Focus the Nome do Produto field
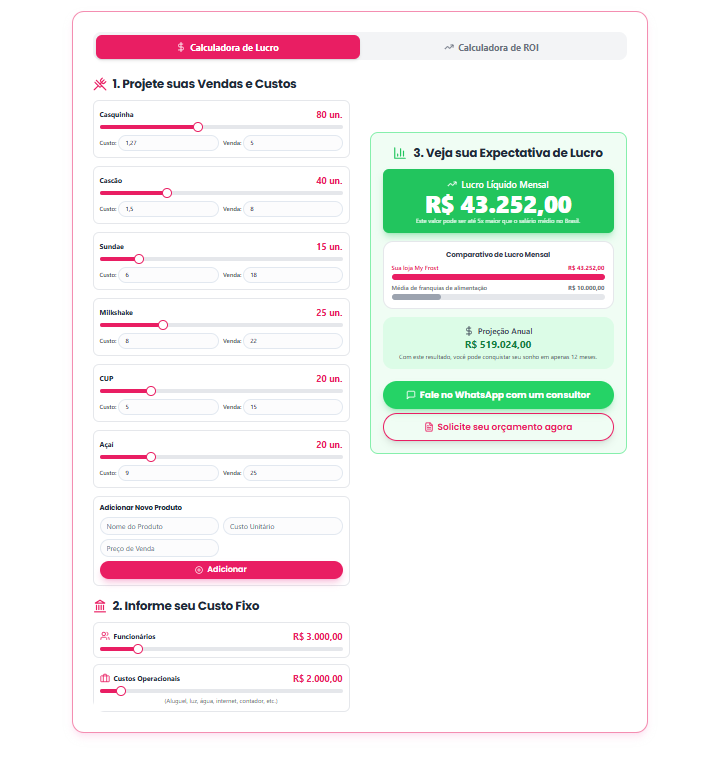Screen dimensions: 705x759 pos(159,526)
